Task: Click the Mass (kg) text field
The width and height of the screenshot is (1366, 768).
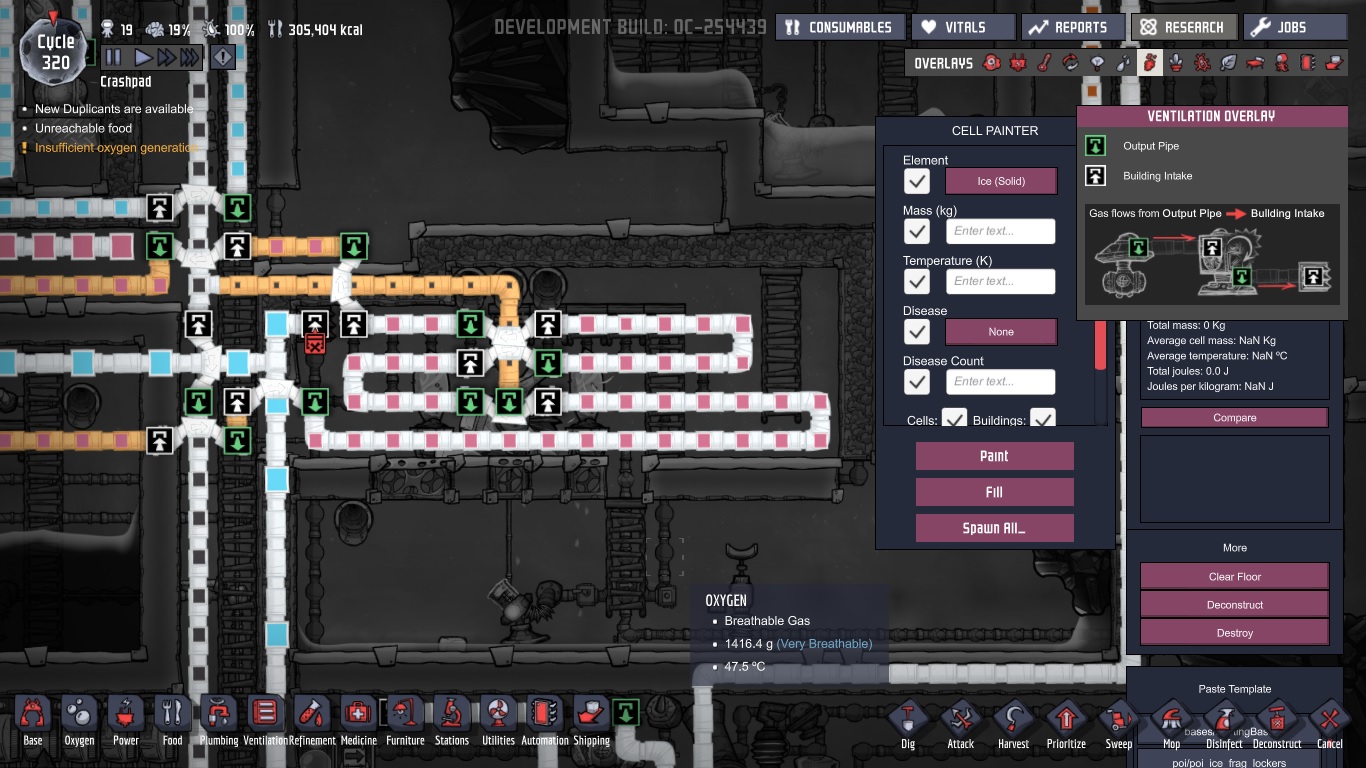Action: coord(1001,231)
